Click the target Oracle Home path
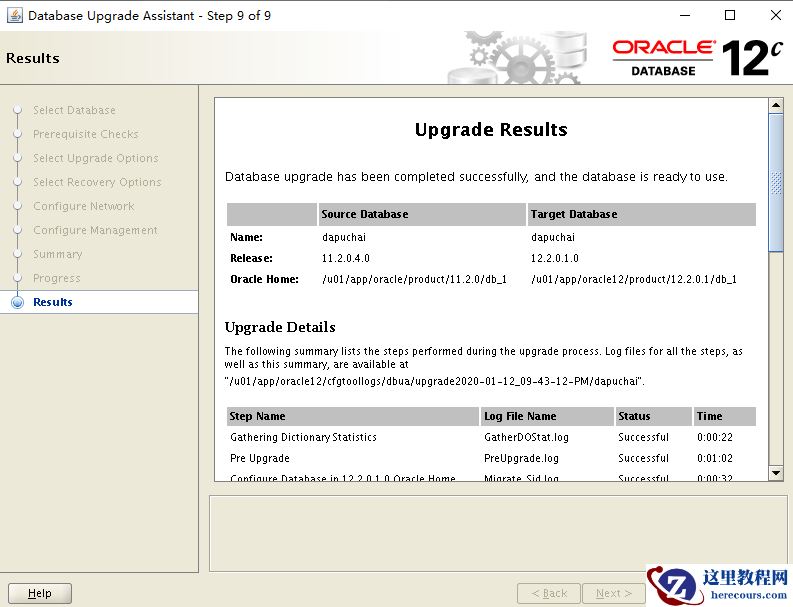The image size is (793, 607). point(634,279)
